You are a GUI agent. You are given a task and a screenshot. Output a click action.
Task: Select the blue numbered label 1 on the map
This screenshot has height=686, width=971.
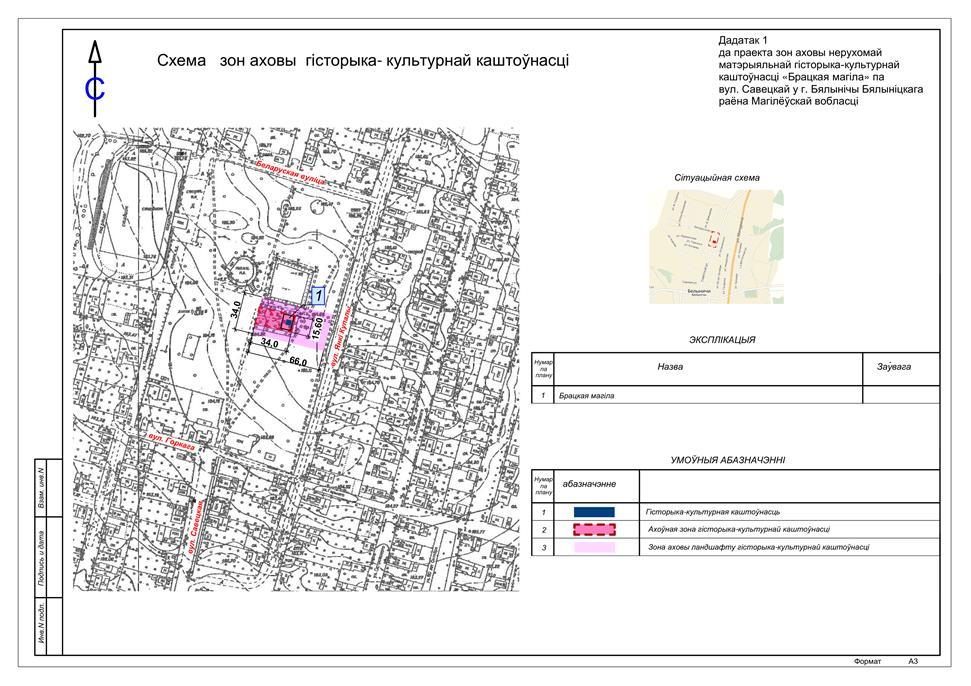pos(318,296)
